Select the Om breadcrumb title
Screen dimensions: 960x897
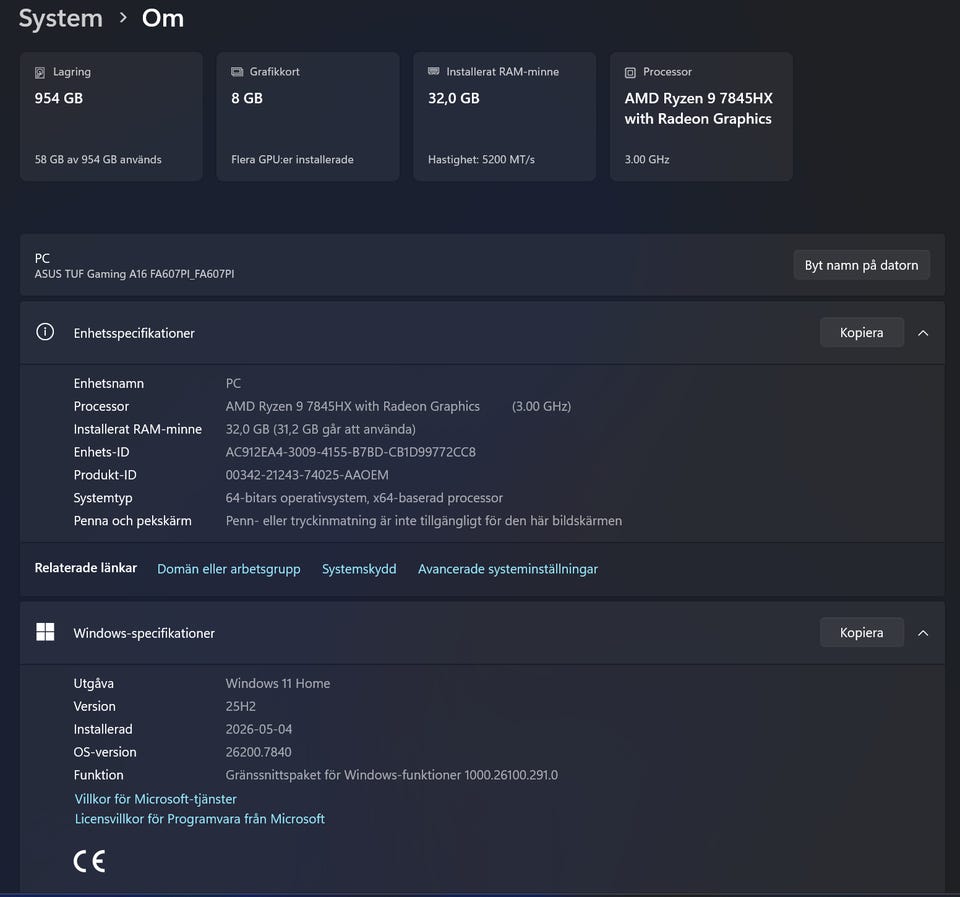pos(163,18)
